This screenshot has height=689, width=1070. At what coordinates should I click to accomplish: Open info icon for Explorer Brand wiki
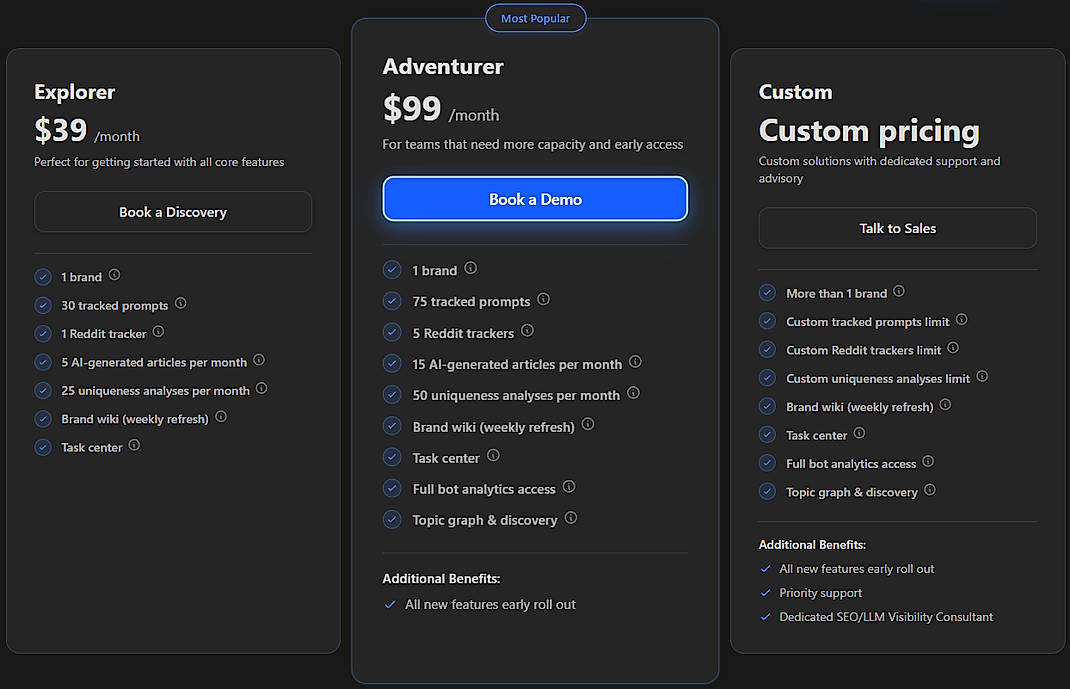pos(221,417)
